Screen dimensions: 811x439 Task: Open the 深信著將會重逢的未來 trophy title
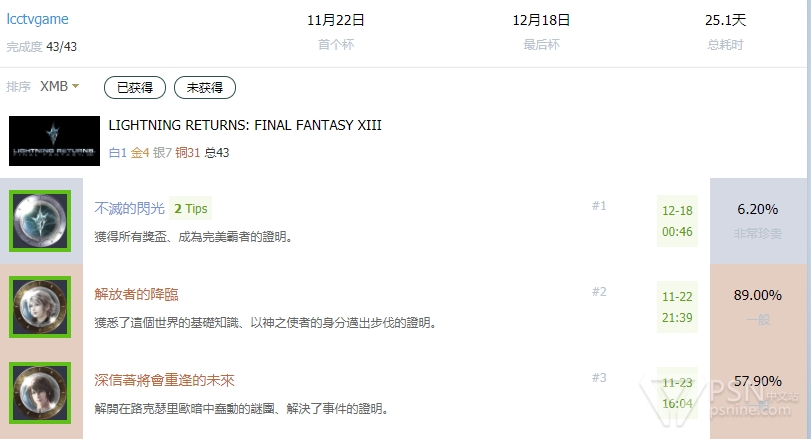point(164,380)
